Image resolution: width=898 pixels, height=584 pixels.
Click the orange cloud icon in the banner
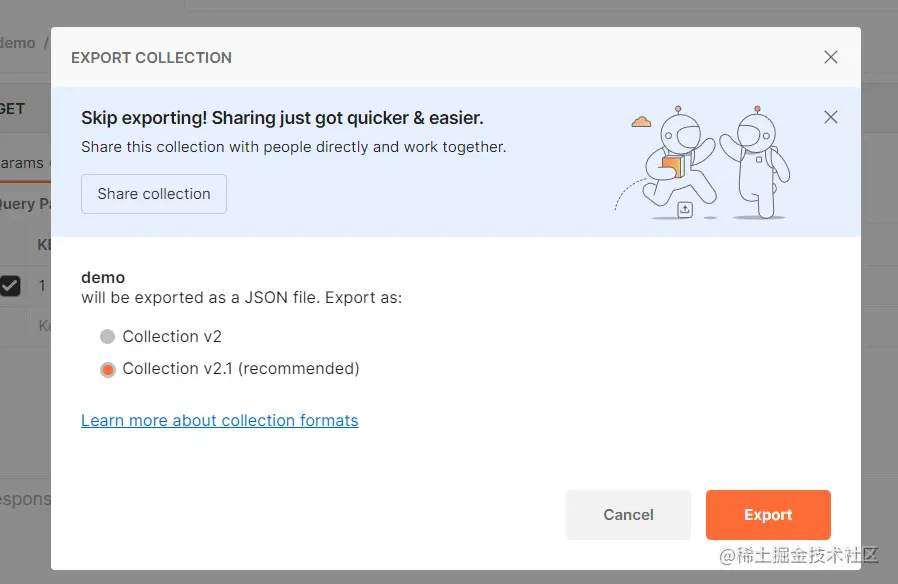click(x=641, y=121)
